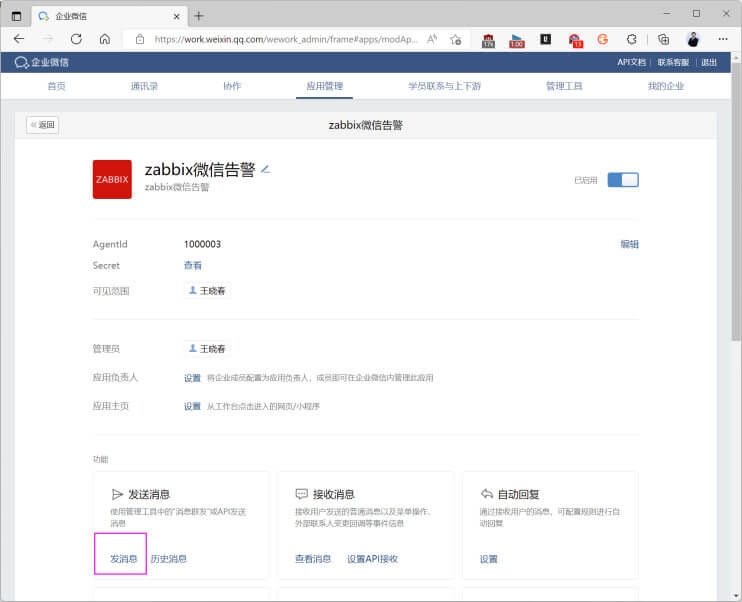Click 设置 under 自动回复
Image resolution: width=742 pixels, height=602 pixels.
point(488,559)
